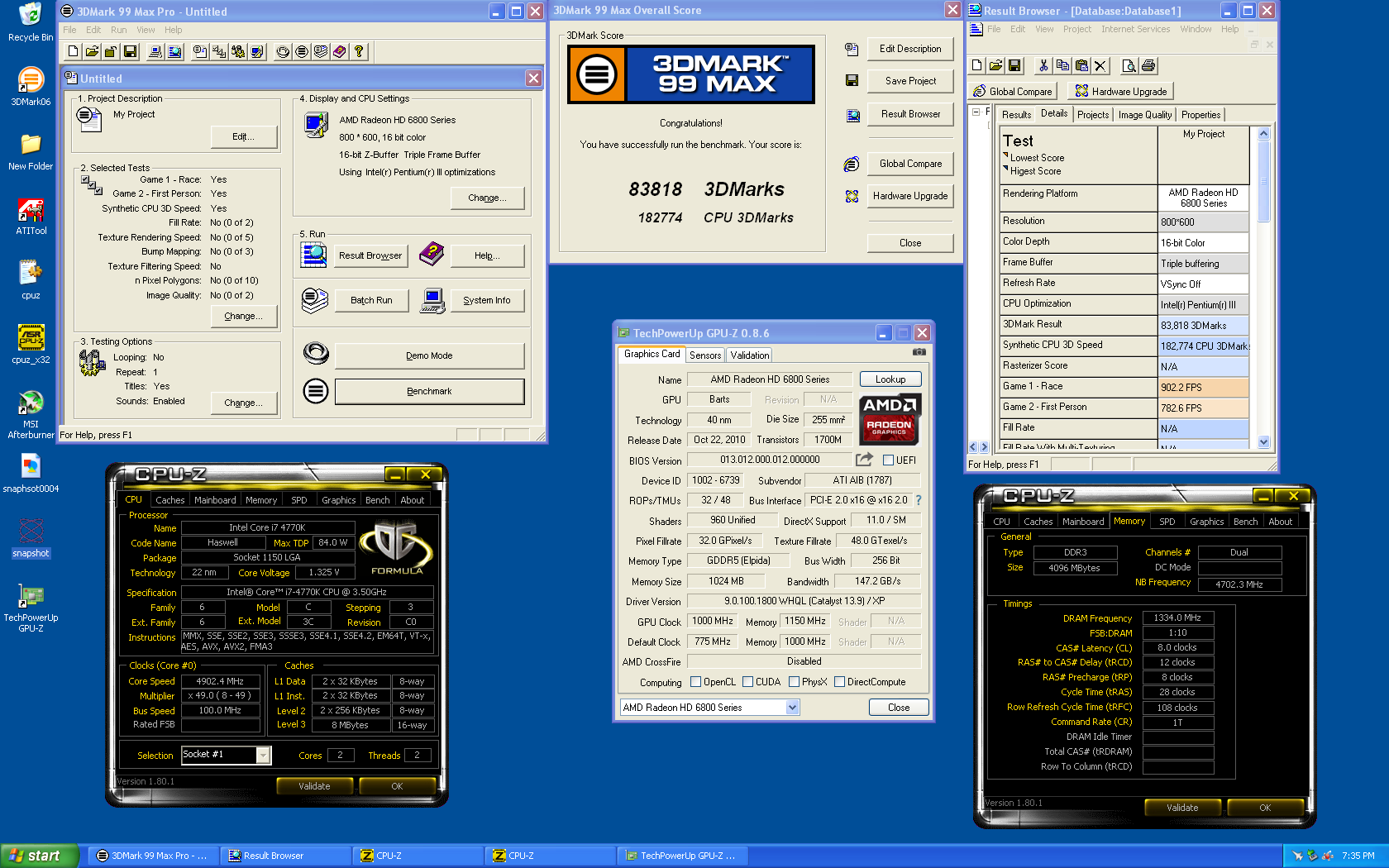Click the 902.2 FPS Game 1 result cell

1203,387
